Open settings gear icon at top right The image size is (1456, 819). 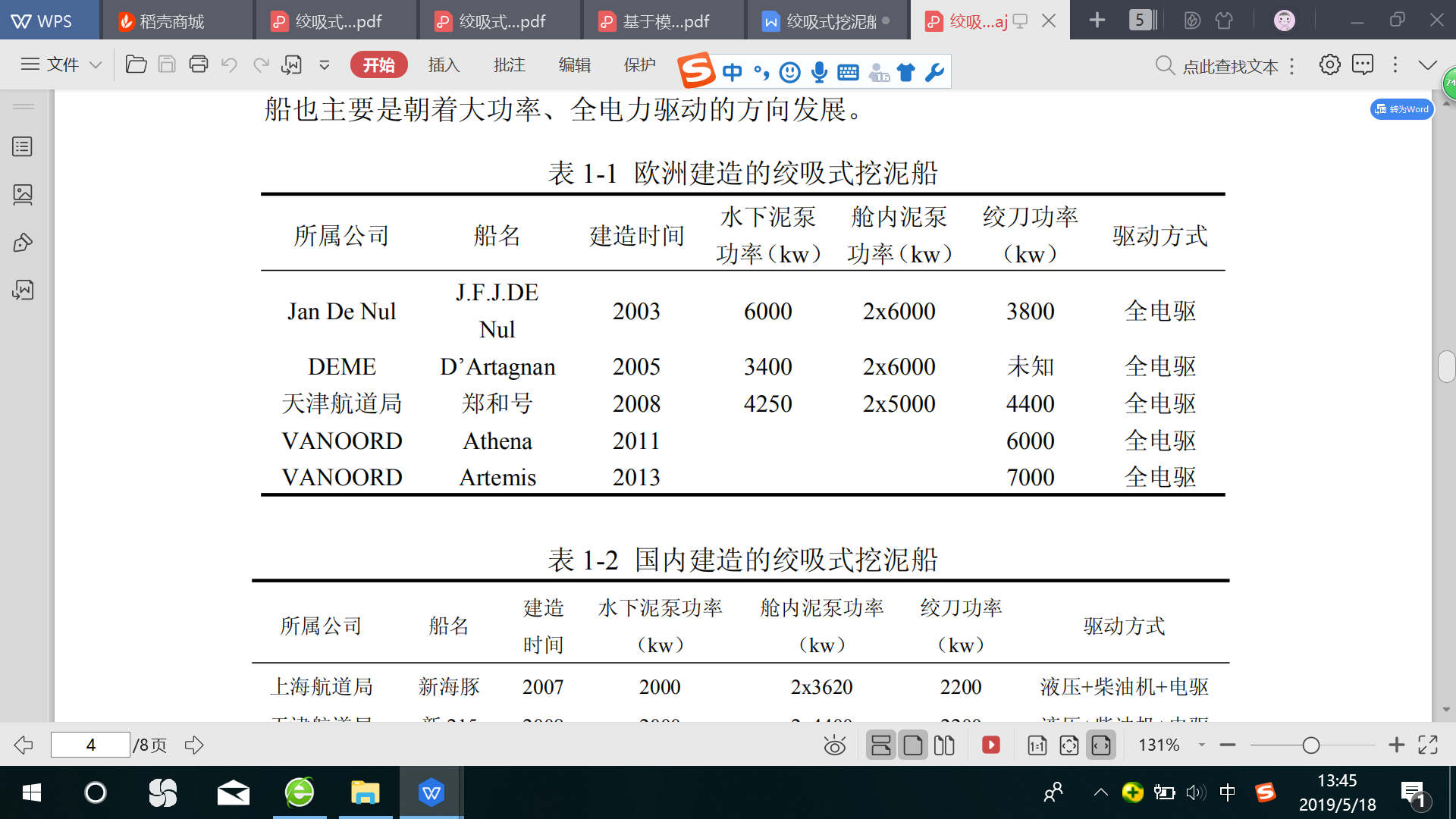[1329, 64]
